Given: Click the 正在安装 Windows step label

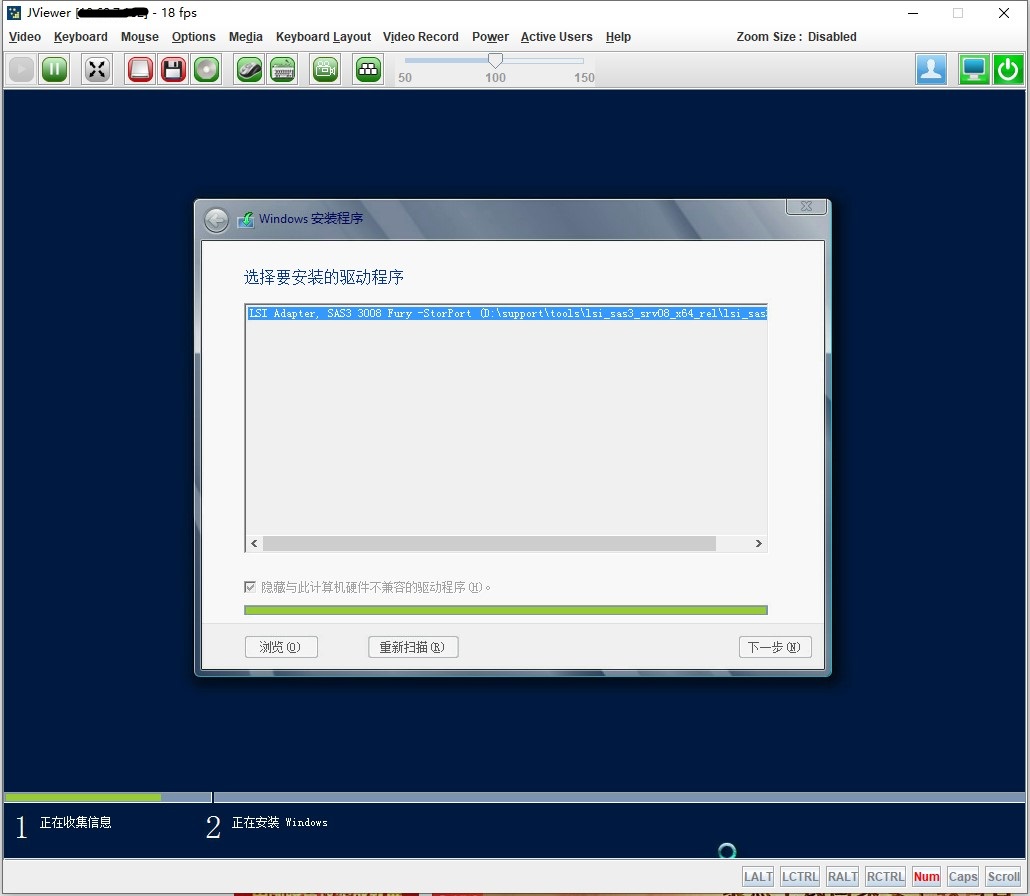Looking at the screenshot, I should click(280, 822).
